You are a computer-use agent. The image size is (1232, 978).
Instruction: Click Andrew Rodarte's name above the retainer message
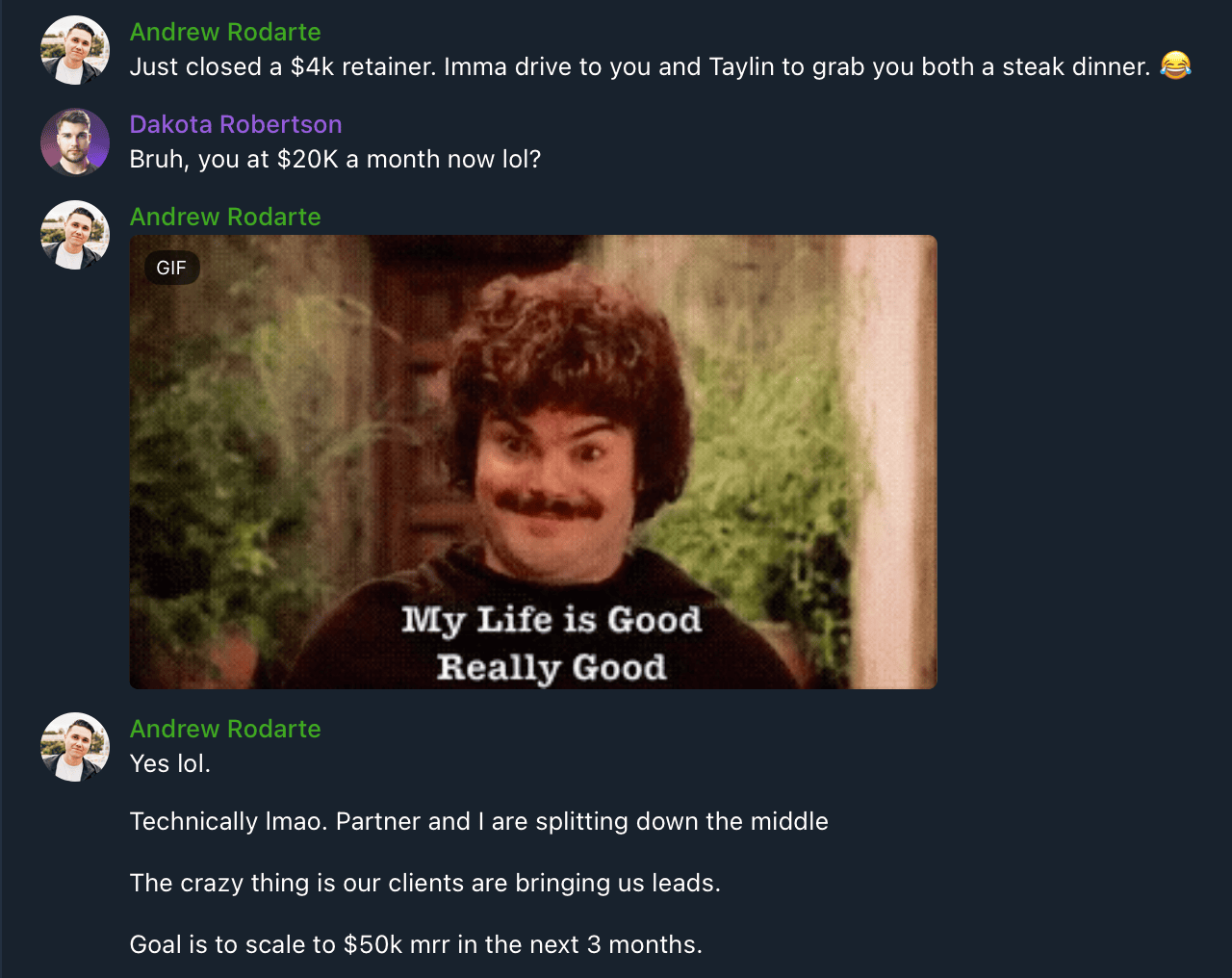[x=225, y=32]
